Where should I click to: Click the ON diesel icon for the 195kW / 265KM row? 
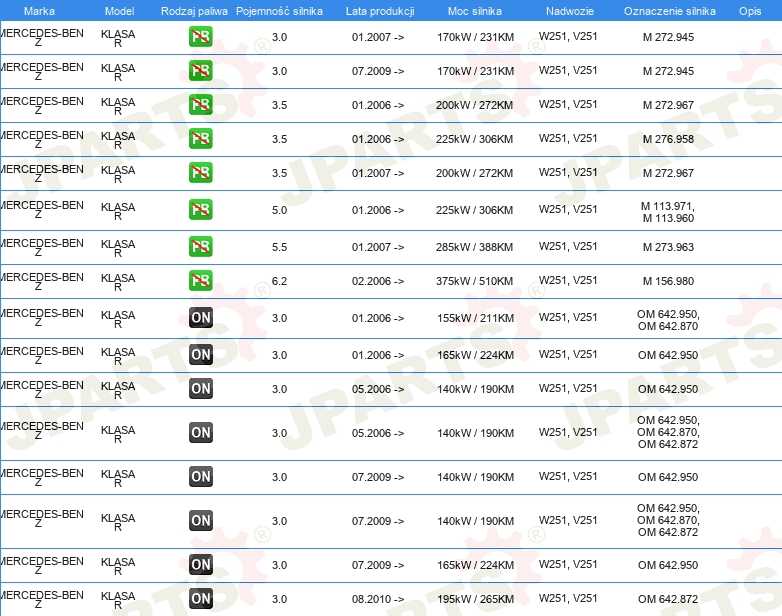point(200,599)
